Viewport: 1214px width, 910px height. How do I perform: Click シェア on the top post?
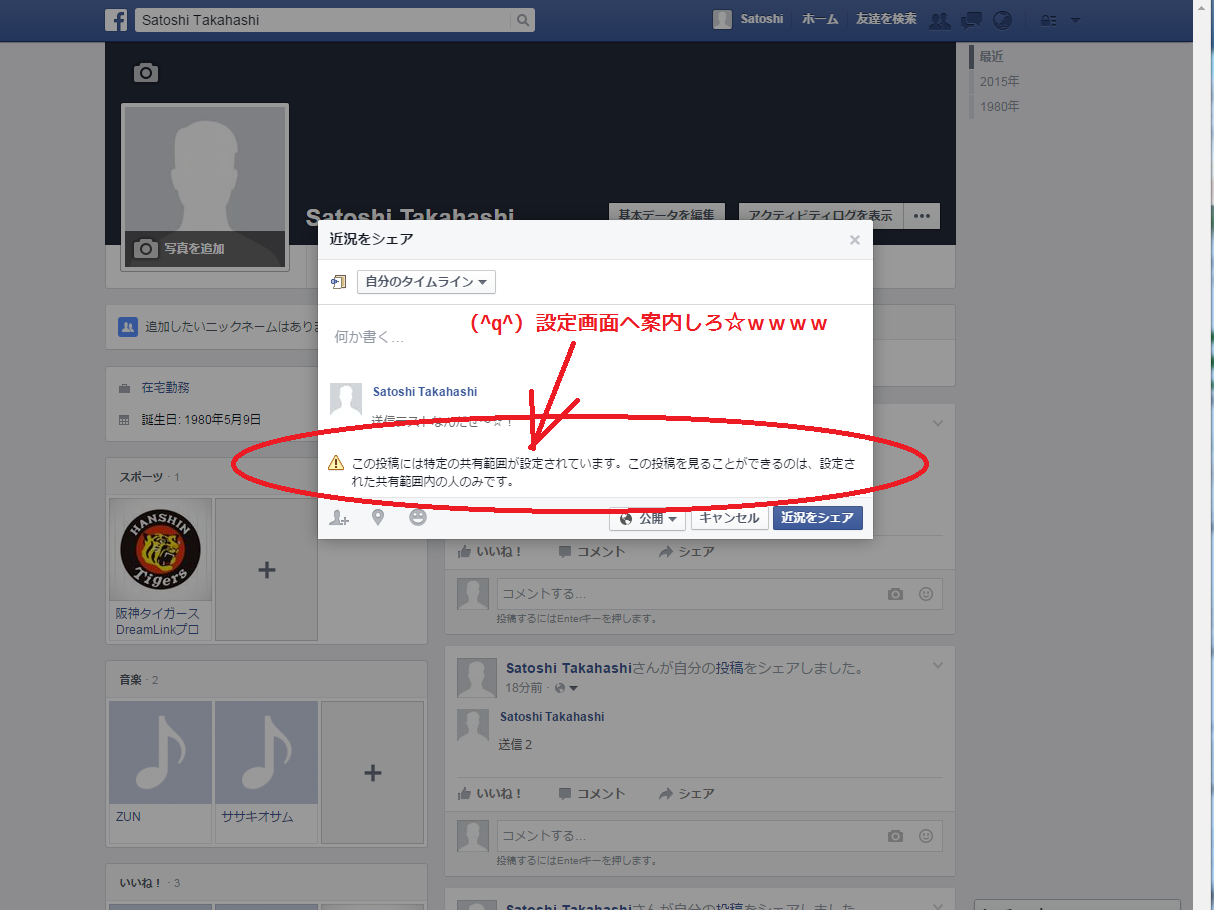point(686,552)
